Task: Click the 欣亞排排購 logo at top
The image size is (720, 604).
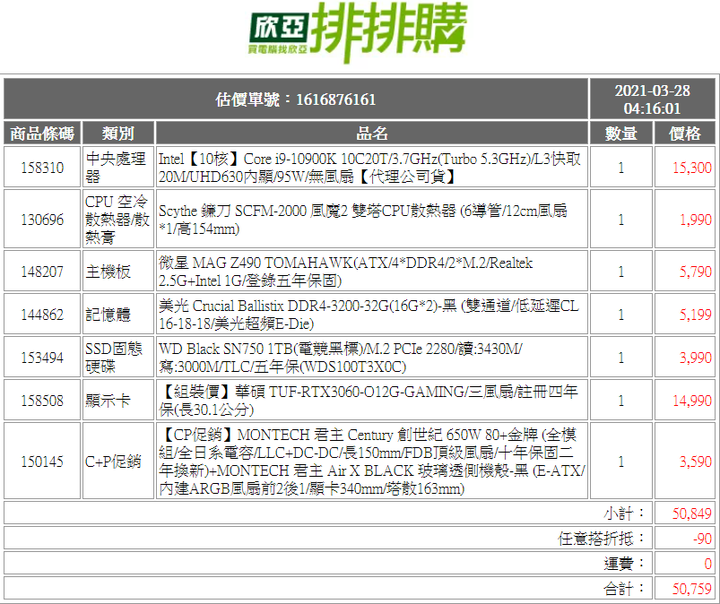Action: coord(358,33)
